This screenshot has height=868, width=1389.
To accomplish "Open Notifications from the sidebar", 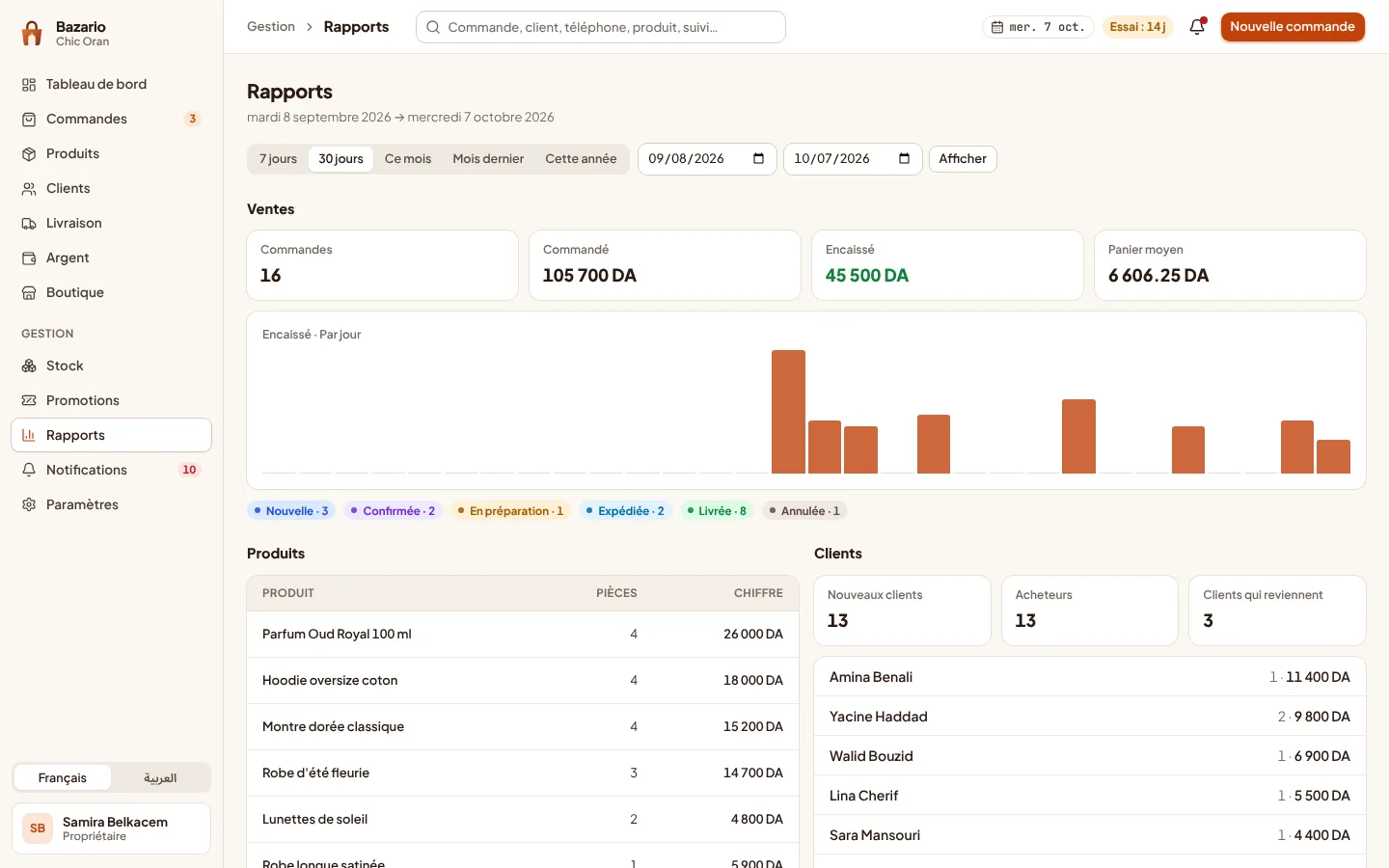I will click(x=111, y=470).
